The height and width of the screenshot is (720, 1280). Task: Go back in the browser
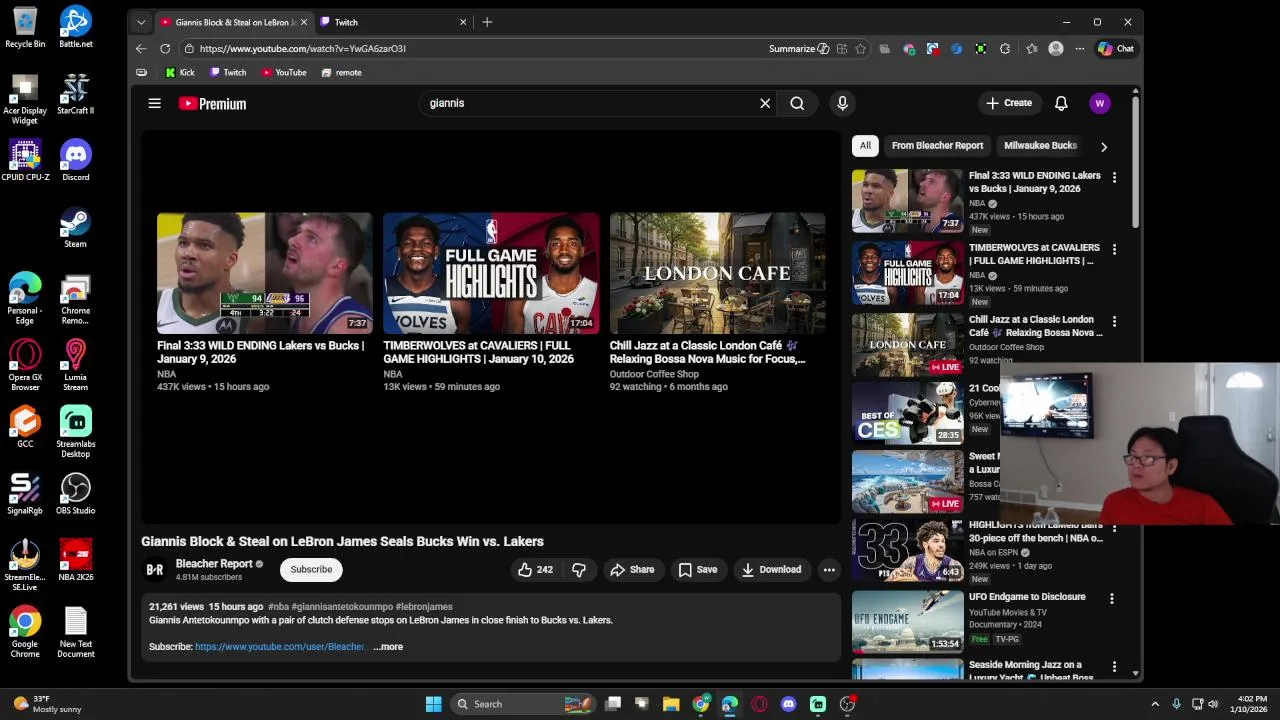pyautogui.click(x=141, y=49)
